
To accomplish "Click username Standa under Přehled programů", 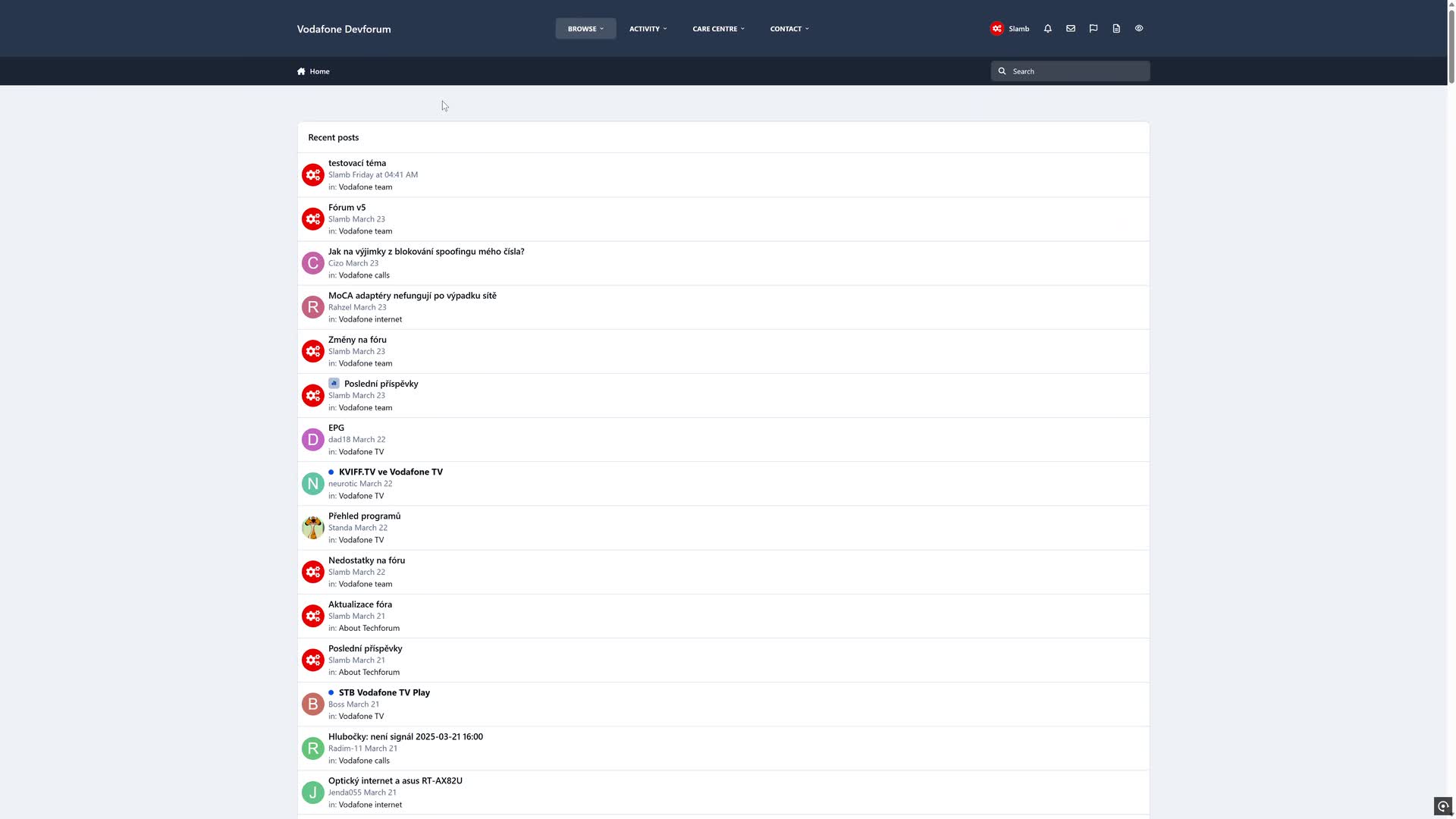I will 340,528.
